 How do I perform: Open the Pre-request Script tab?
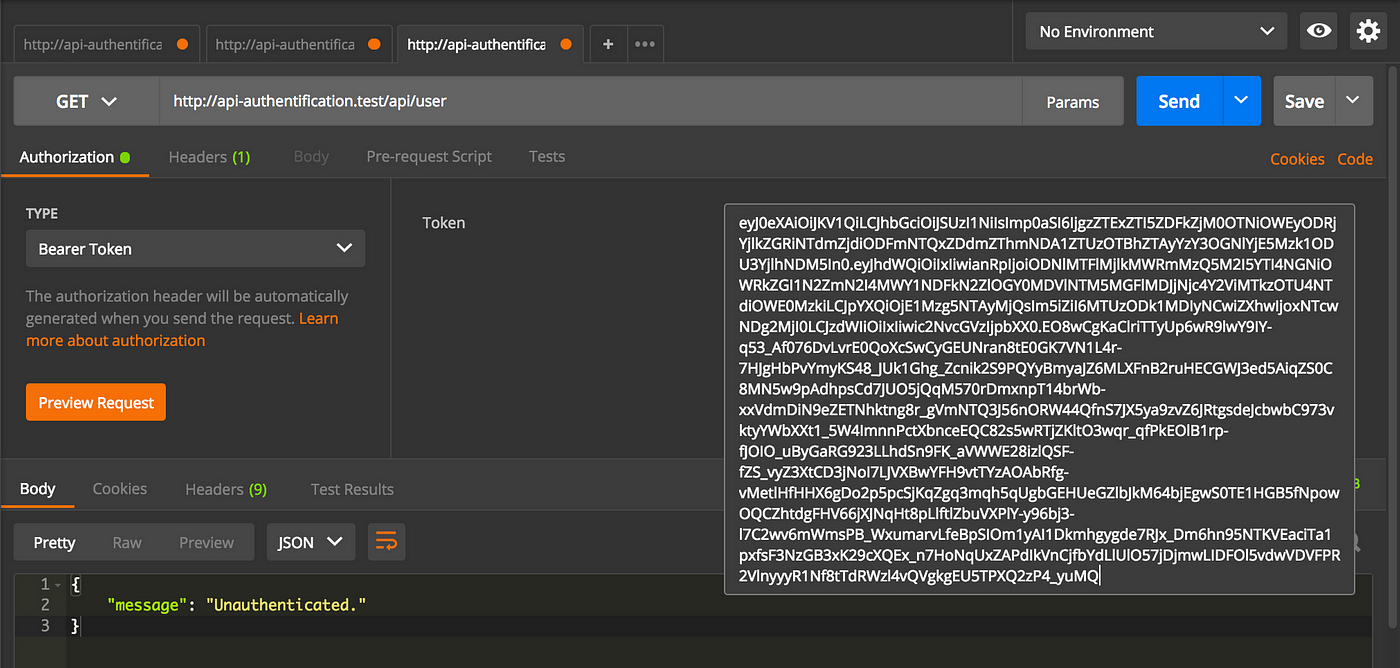coord(429,157)
